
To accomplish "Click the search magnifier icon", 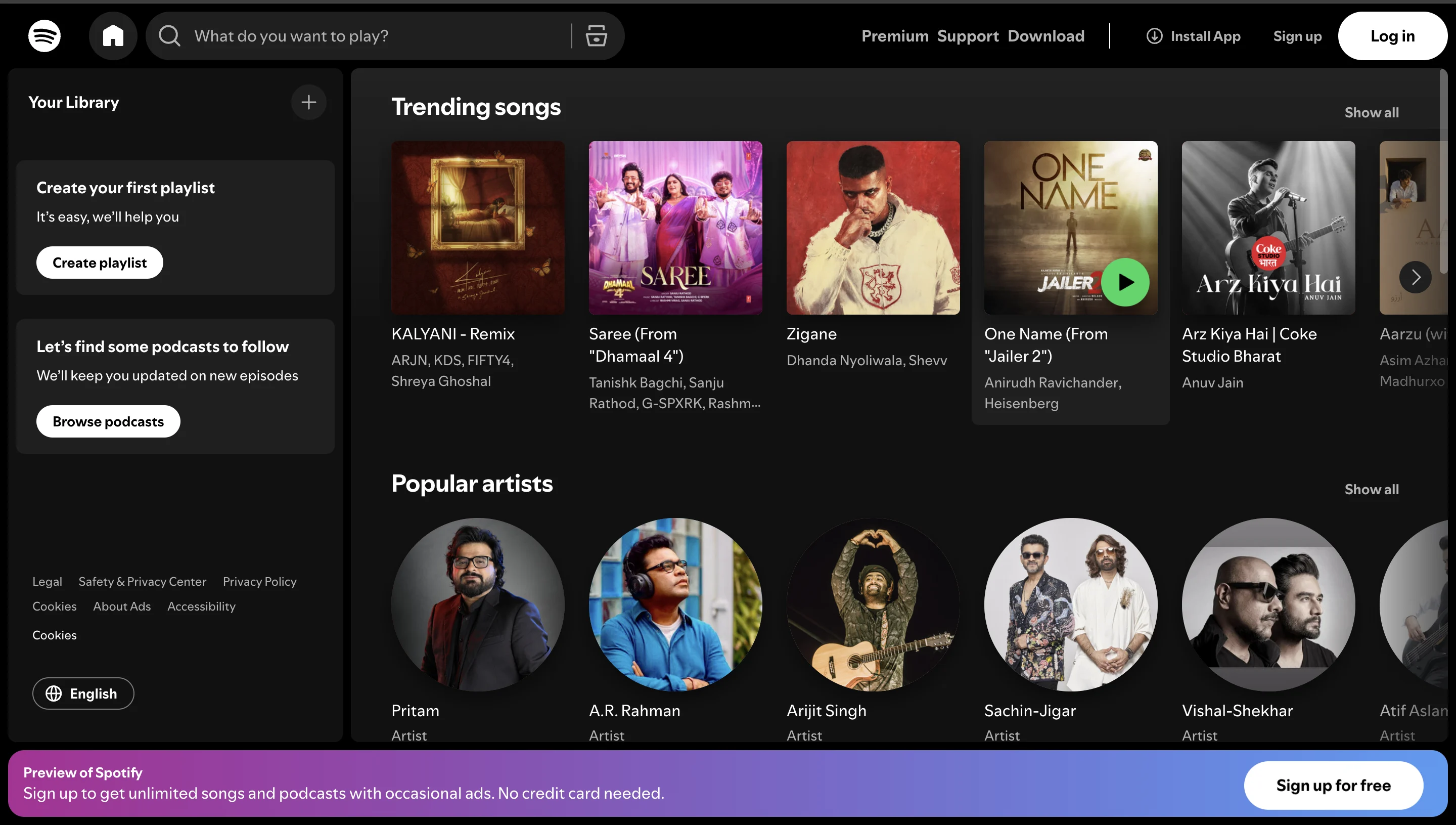I will pyautogui.click(x=169, y=36).
